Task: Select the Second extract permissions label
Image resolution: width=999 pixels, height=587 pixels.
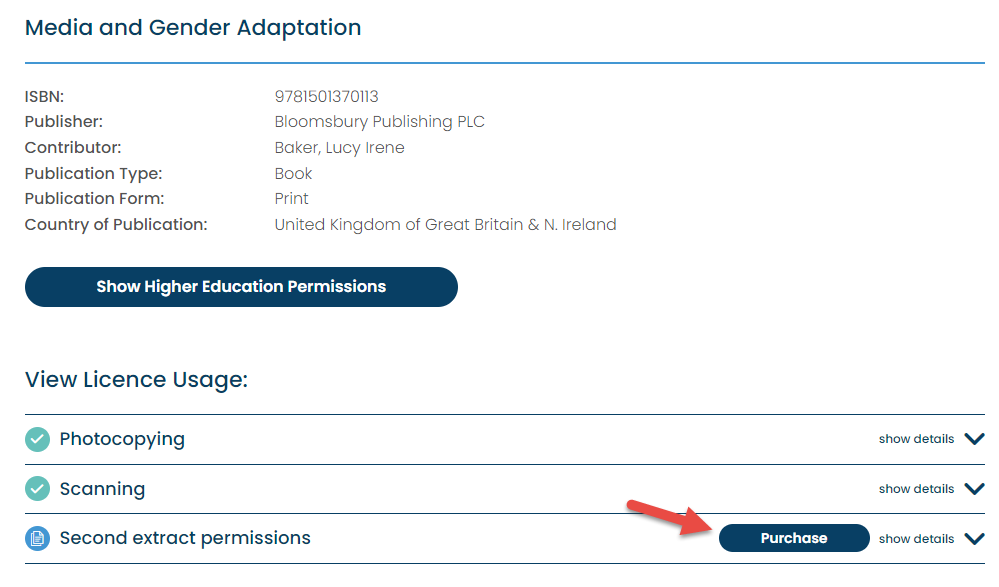Action: tap(185, 538)
